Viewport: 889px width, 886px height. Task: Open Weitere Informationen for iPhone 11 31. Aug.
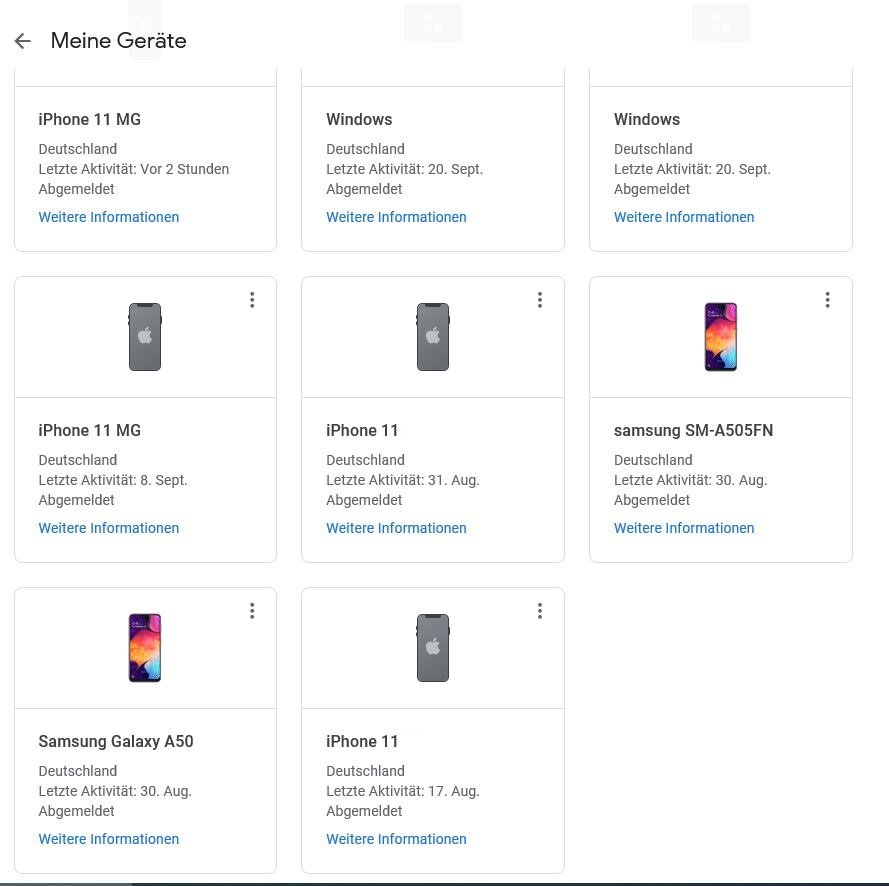[x=396, y=528]
